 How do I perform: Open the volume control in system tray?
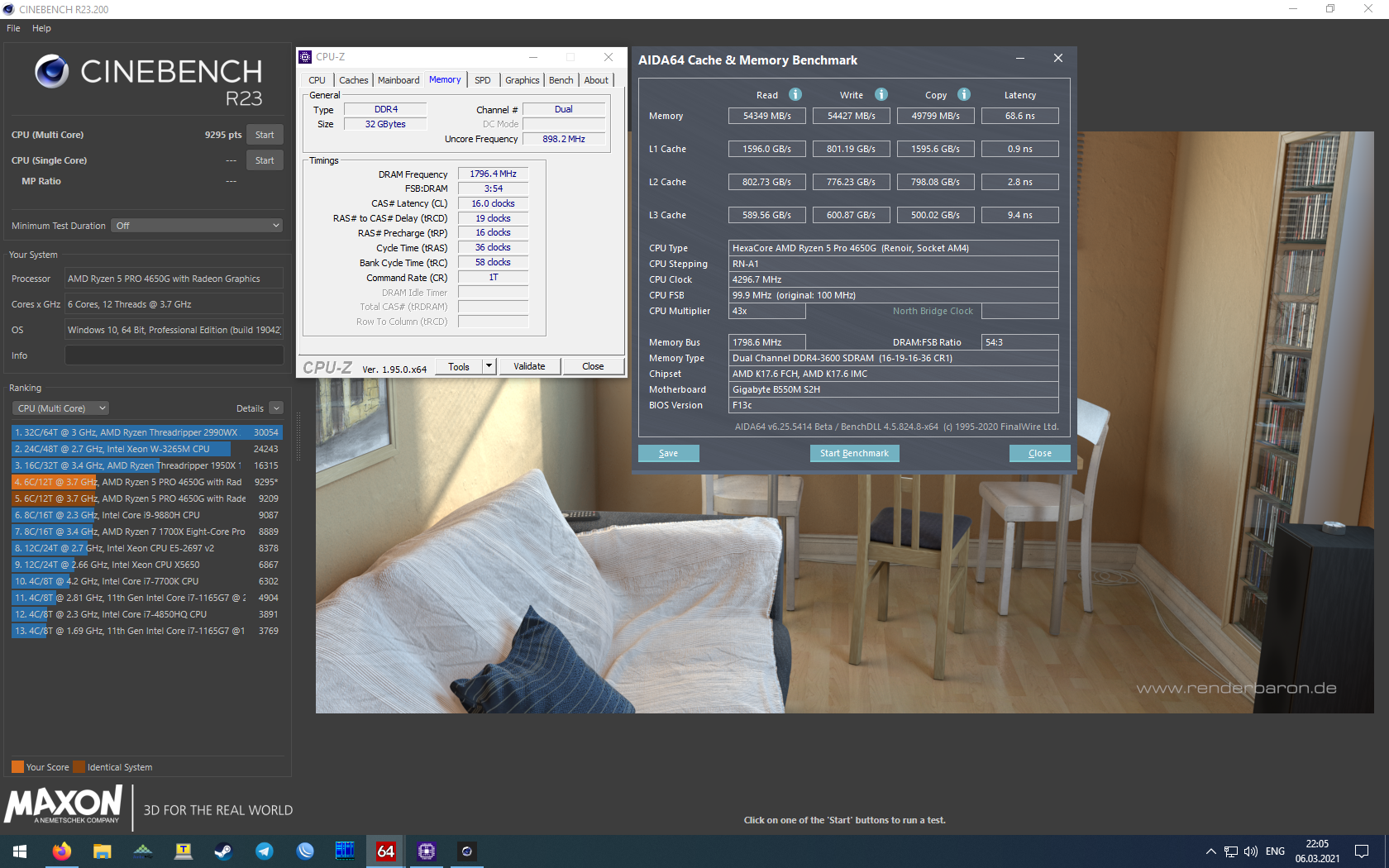click(1250, 851)
